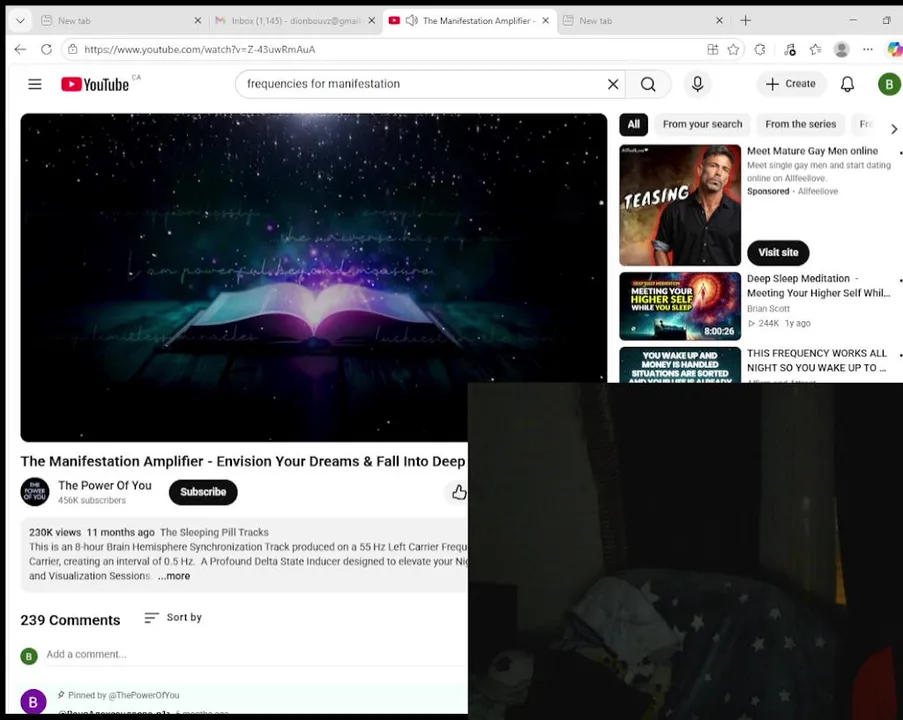Open @ThePowerOfYou pinned-by link
The height and width of the screenshot is (720, 903).
click(144, 695)
